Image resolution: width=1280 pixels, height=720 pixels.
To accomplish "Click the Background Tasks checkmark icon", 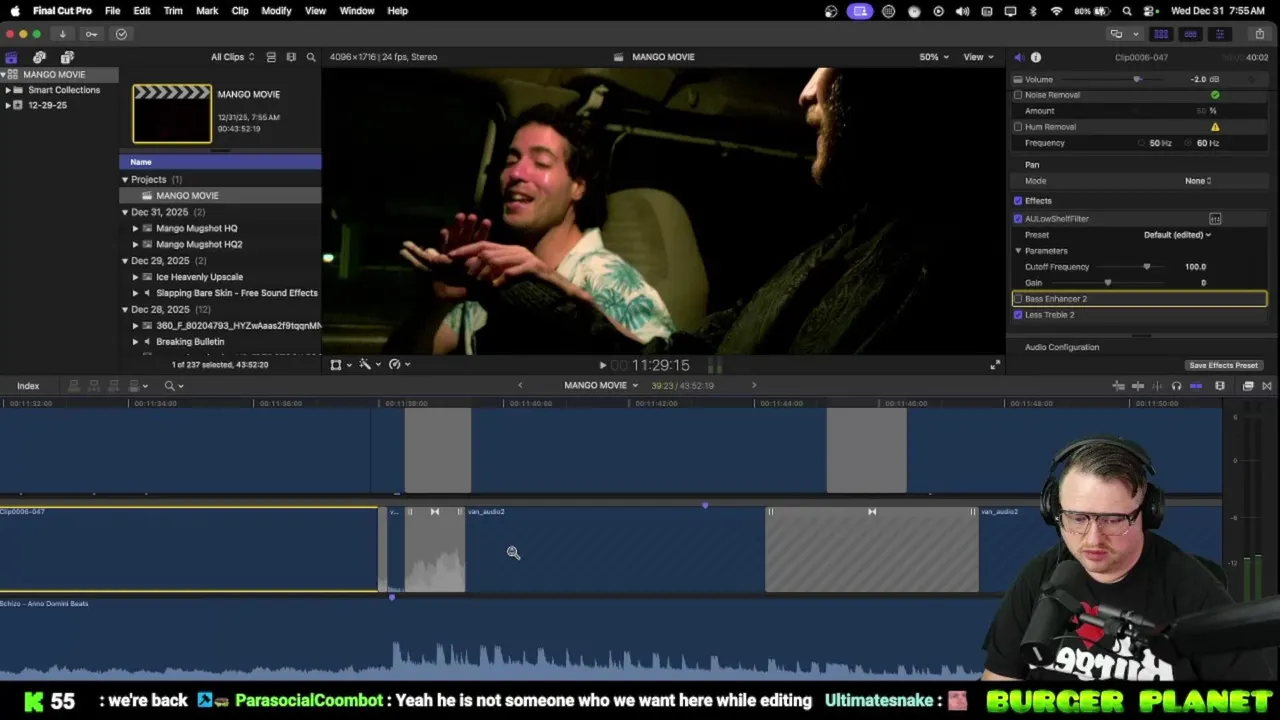I will click(121, 34).
